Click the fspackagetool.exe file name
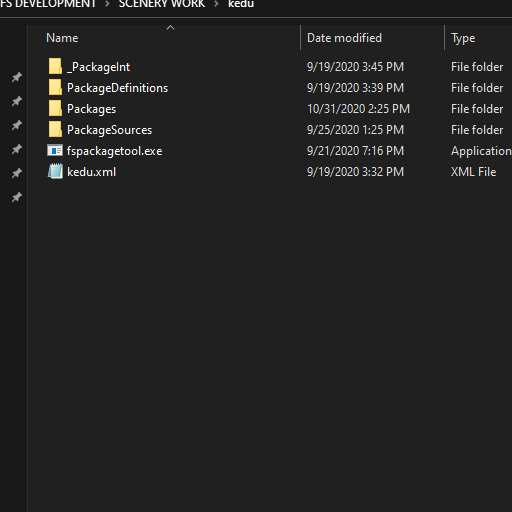The image size is (512, 512). pyautogui.click(x=114, y=151)
